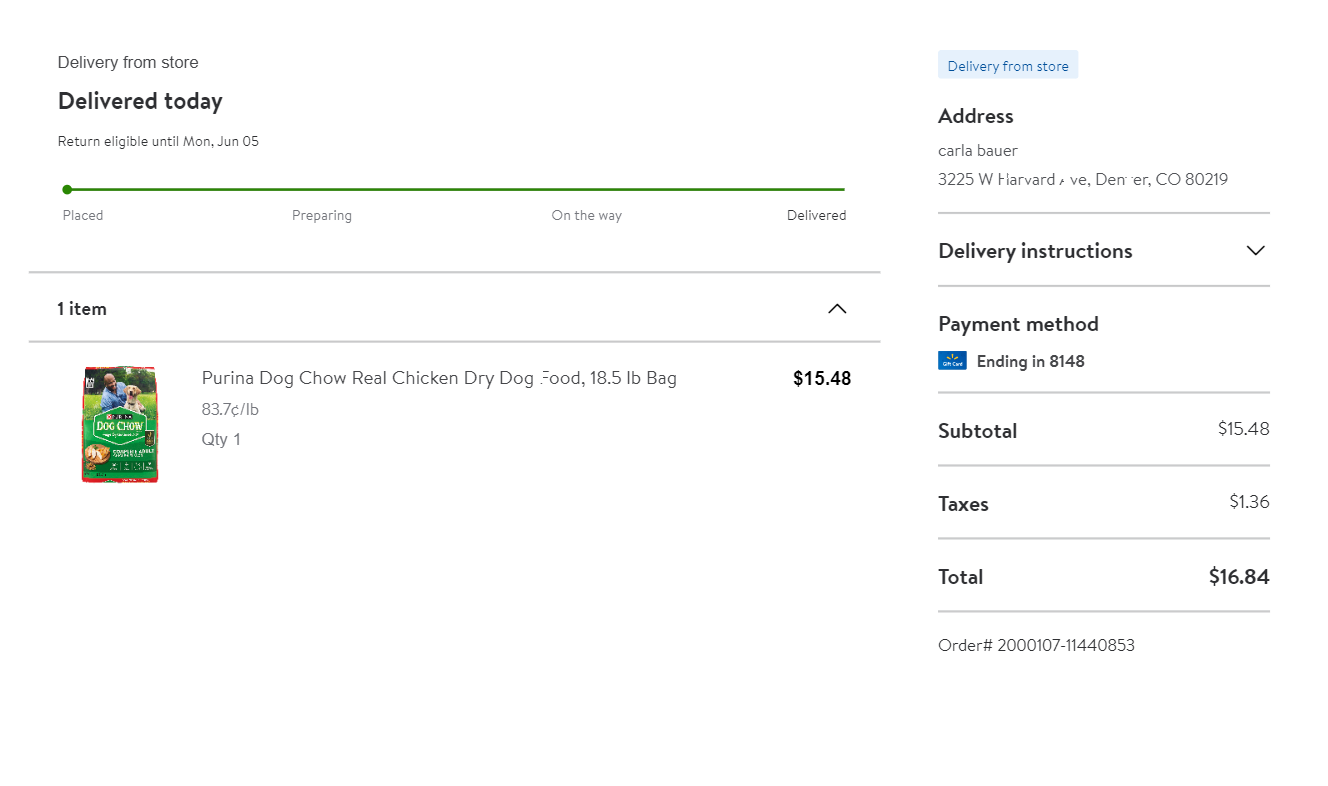
Task: Open the Purina Dog Chow product title
Action: [x=439, y=378]
